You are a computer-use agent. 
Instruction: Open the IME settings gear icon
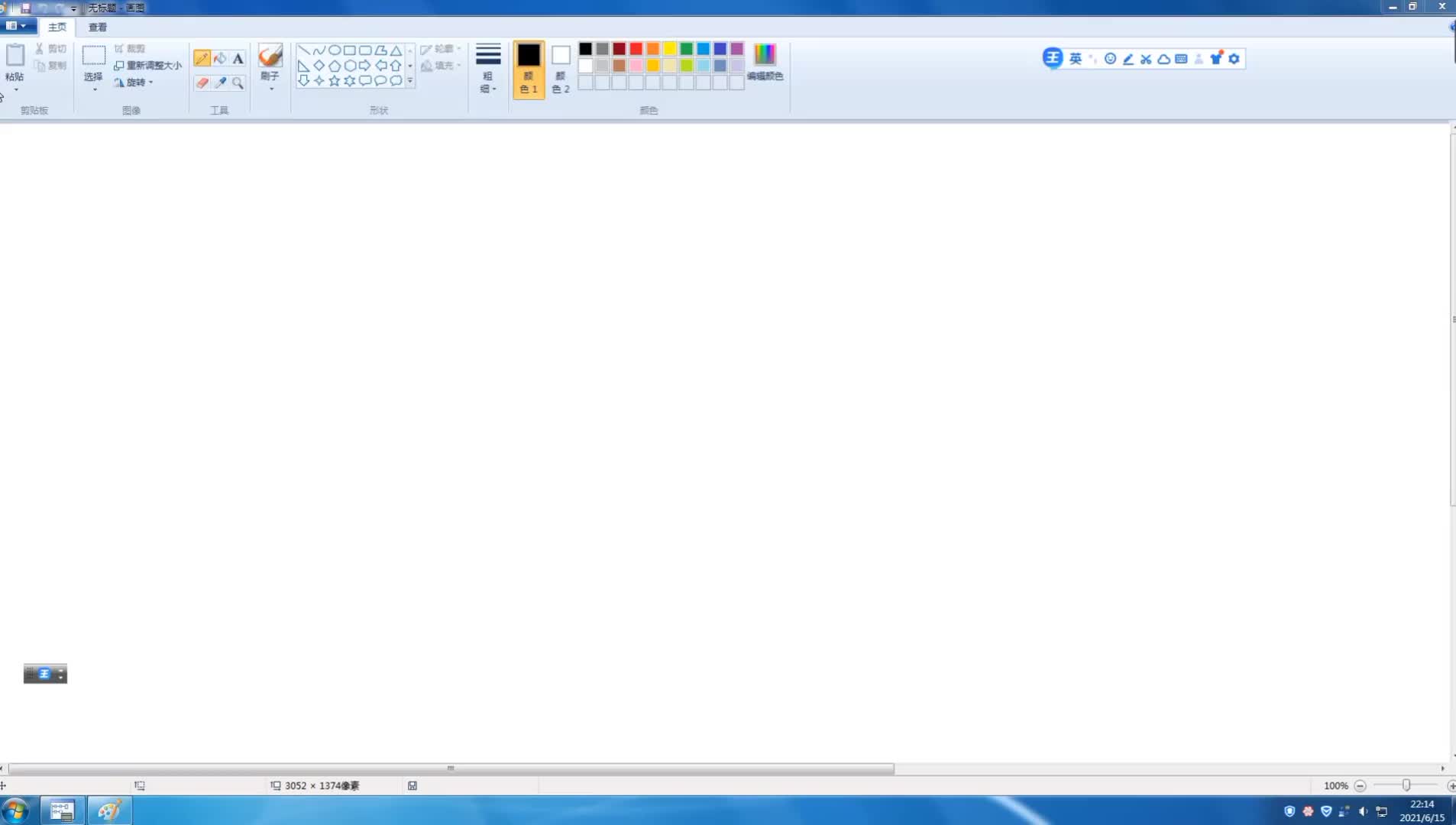[1234, 59]
